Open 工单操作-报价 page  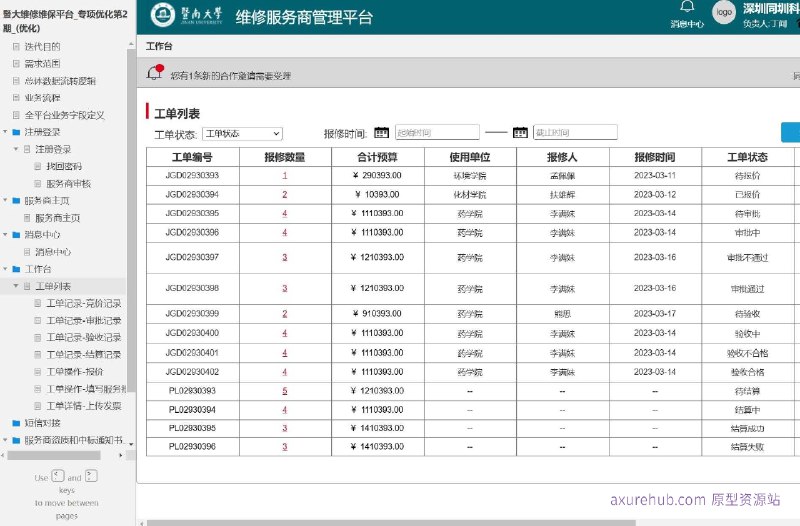tap(74, 372)
